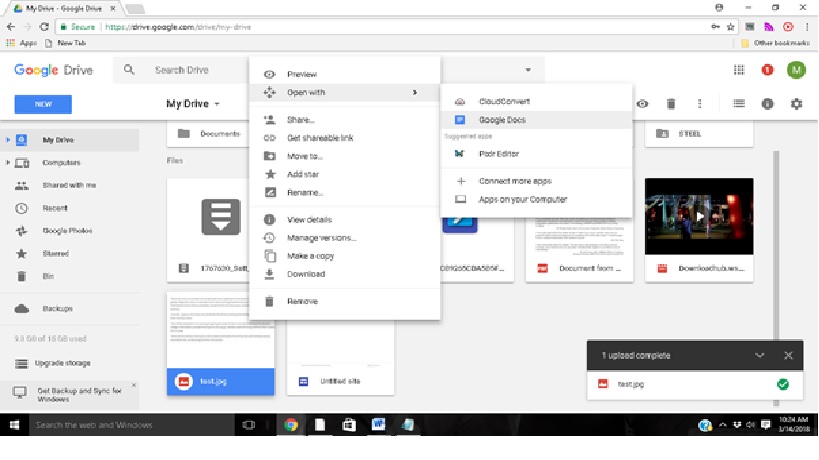Click the search magnifier icon
The image size is (819, 460).
[x=129, y=69]
